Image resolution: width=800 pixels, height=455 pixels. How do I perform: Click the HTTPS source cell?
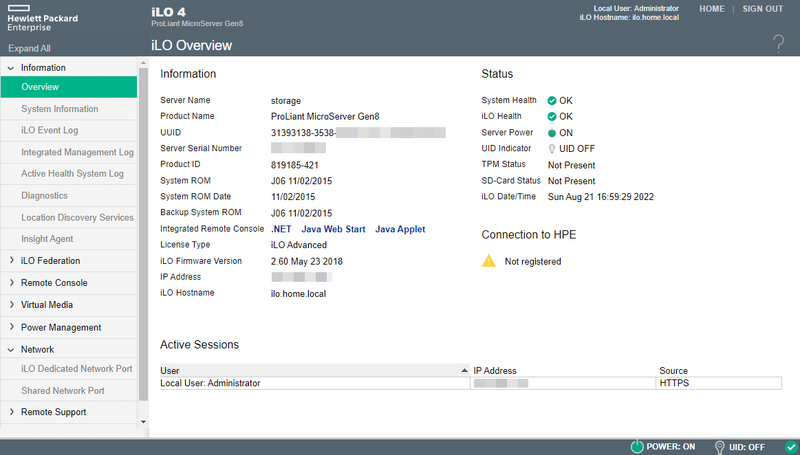[674, 383]
